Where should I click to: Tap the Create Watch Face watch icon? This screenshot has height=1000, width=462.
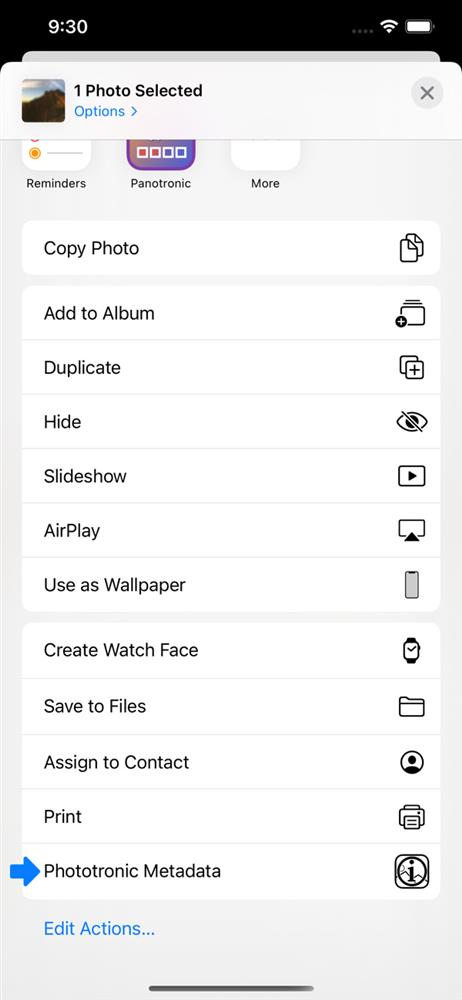(412, 651)
